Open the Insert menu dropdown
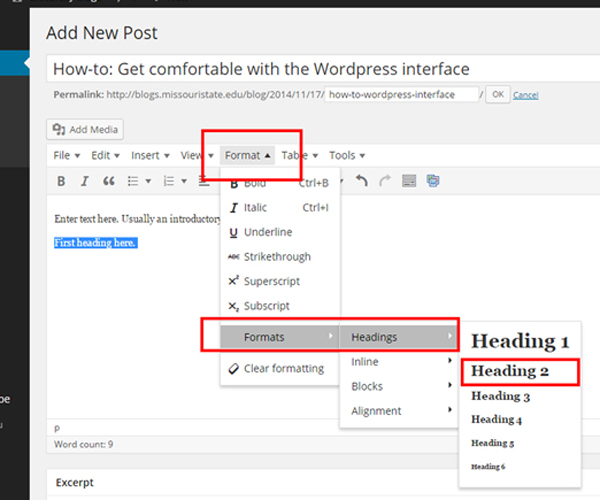Image resolution: width=600 pixels, height=500 pixels. point(149,155)
